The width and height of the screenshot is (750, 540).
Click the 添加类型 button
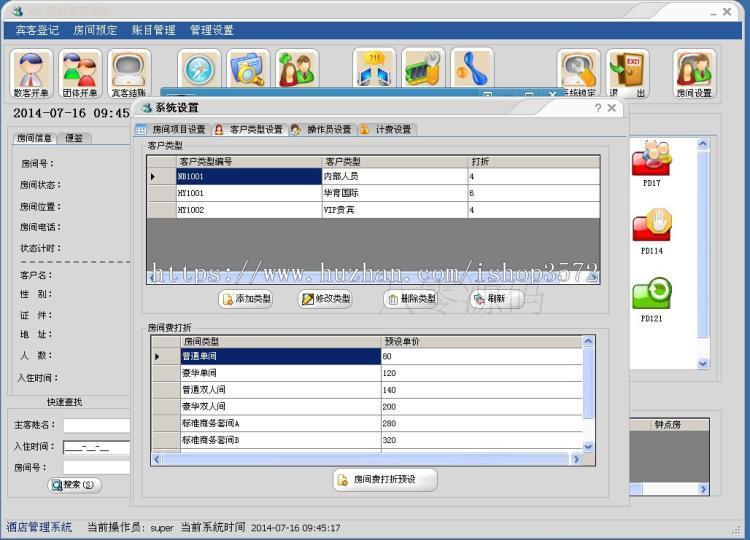pos(247,299)
